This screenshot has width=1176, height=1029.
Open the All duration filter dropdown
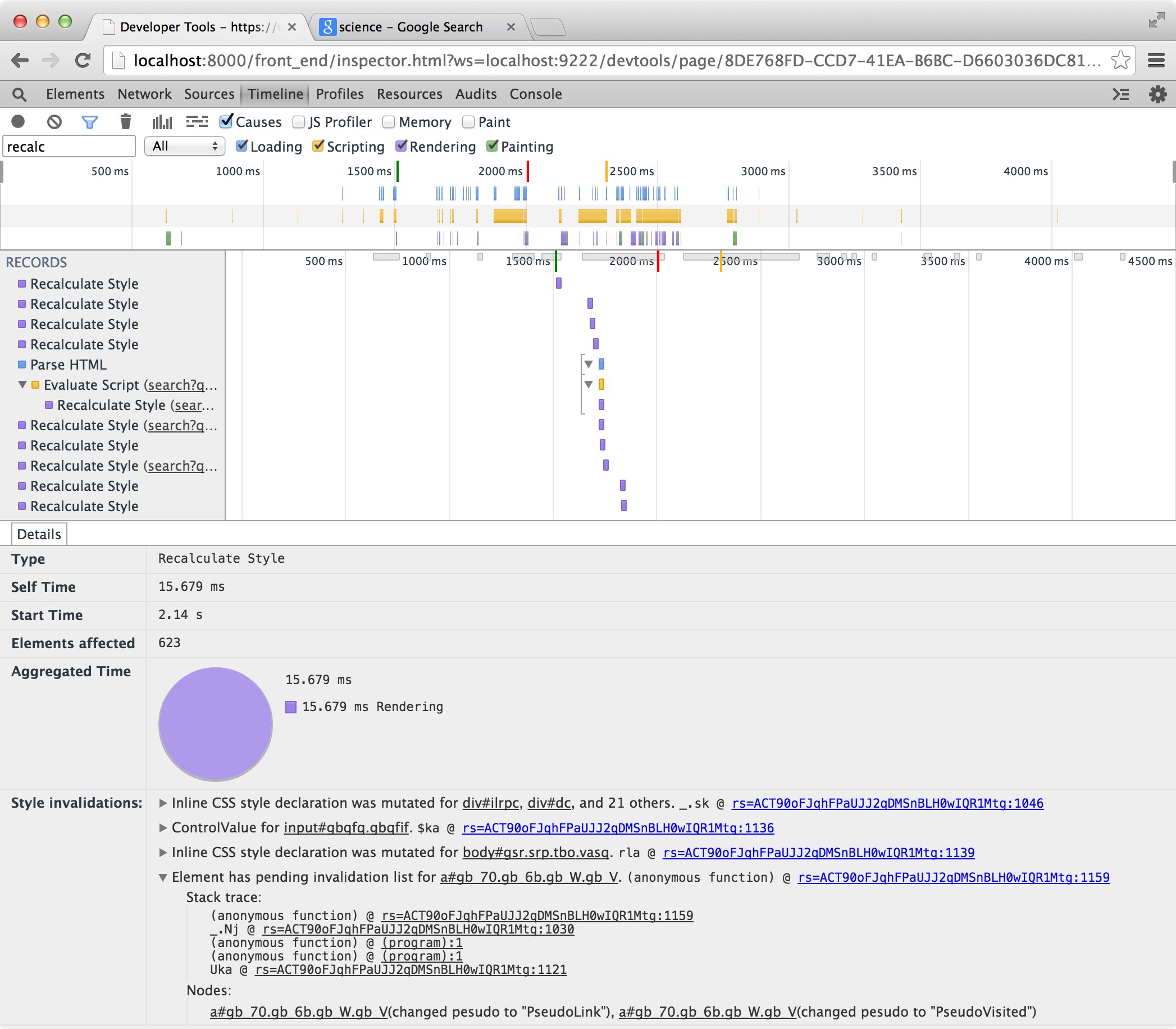point(184,147)
